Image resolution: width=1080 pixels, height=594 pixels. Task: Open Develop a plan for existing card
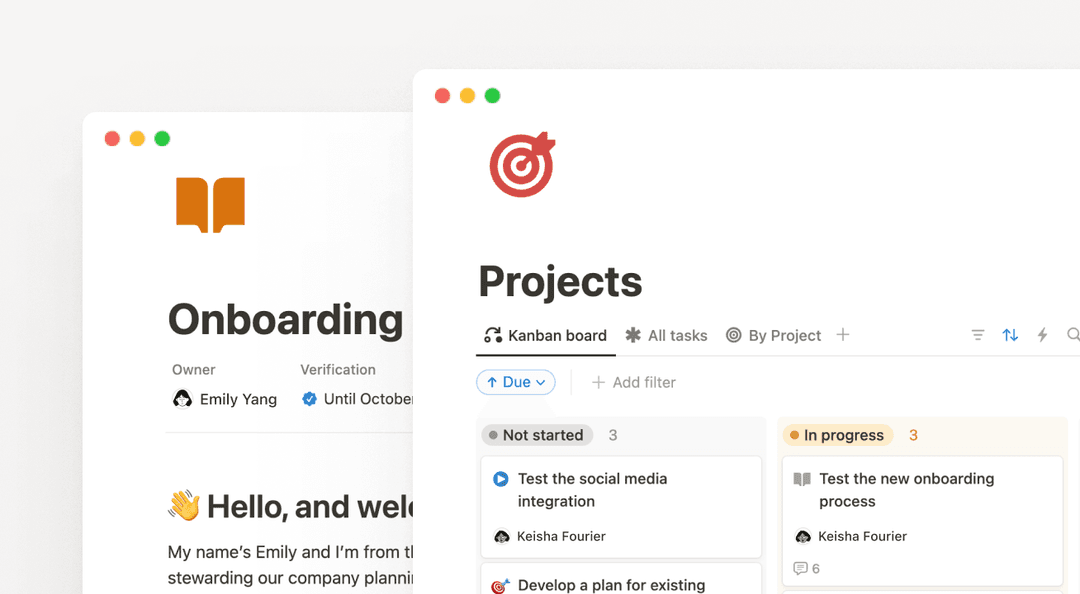point(610,584)
